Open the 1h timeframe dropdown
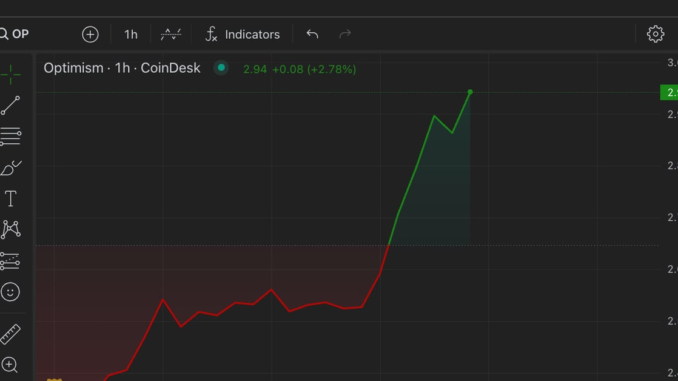Image resolution: width=678 pixels, height=381 pixels. click(131, 34)
